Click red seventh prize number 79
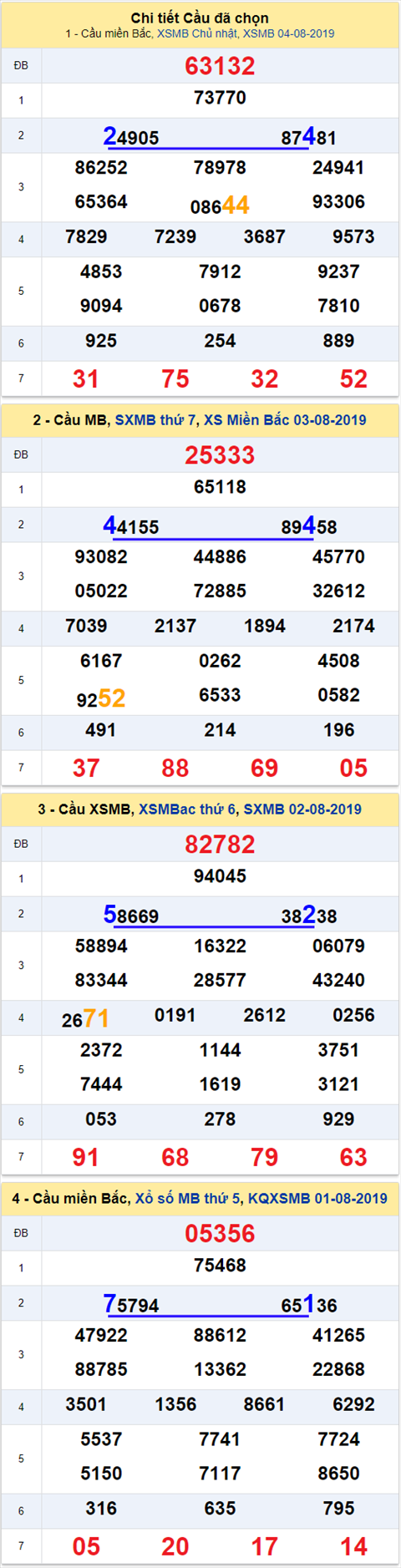 click(x=265, y=1158)
